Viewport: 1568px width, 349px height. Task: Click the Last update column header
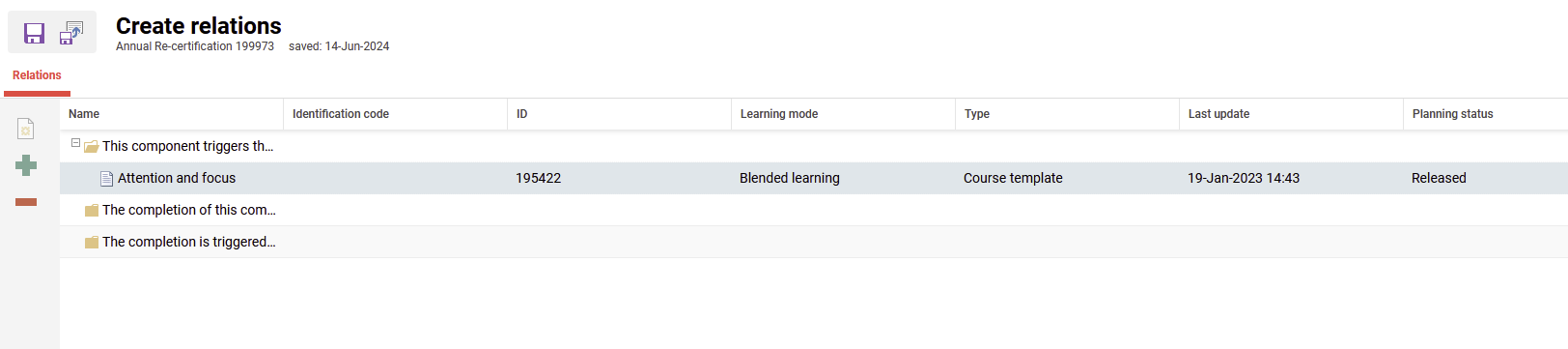tap(1292, 114)
